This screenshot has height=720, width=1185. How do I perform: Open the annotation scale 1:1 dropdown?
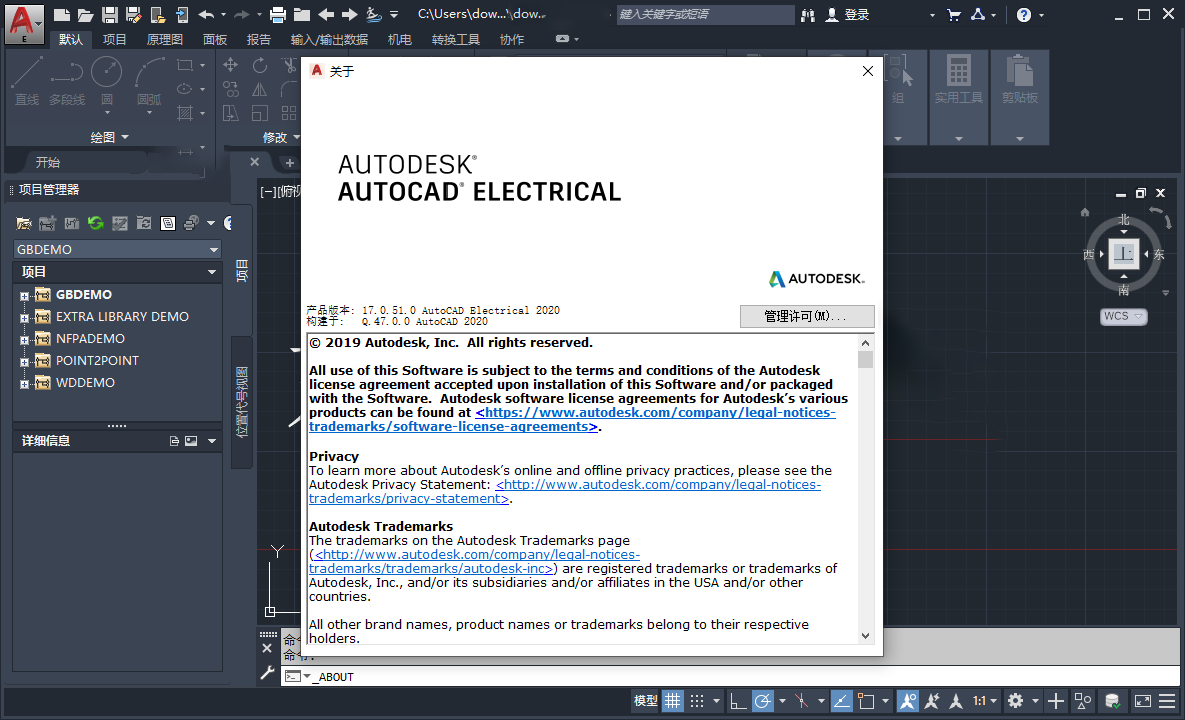coord(985,701)
